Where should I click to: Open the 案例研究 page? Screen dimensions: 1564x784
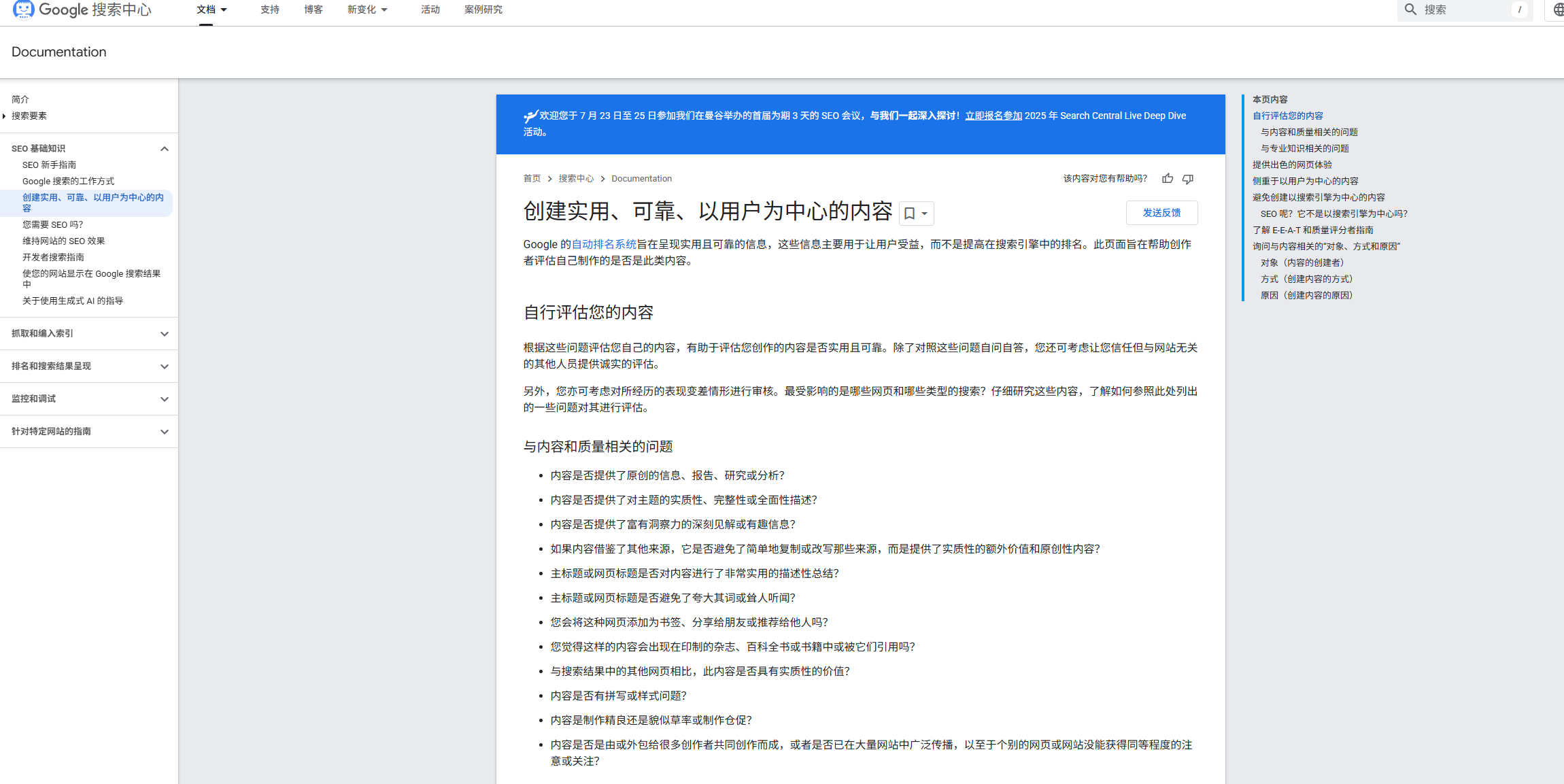coord(483,10)
